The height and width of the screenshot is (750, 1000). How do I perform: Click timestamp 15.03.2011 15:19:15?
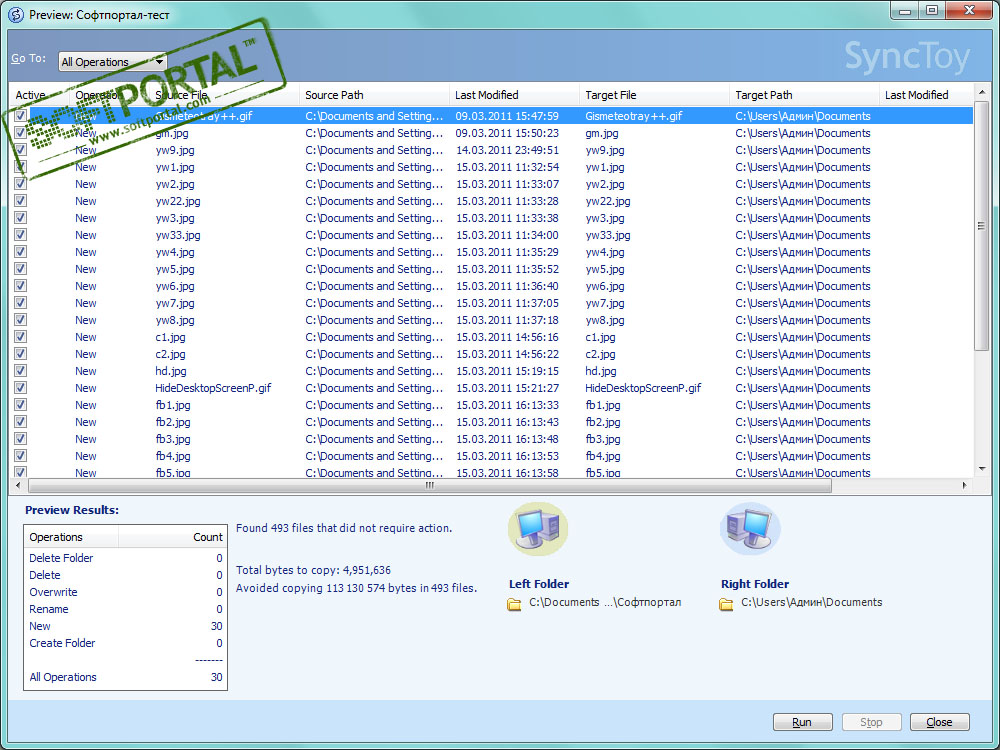point(507,371)
